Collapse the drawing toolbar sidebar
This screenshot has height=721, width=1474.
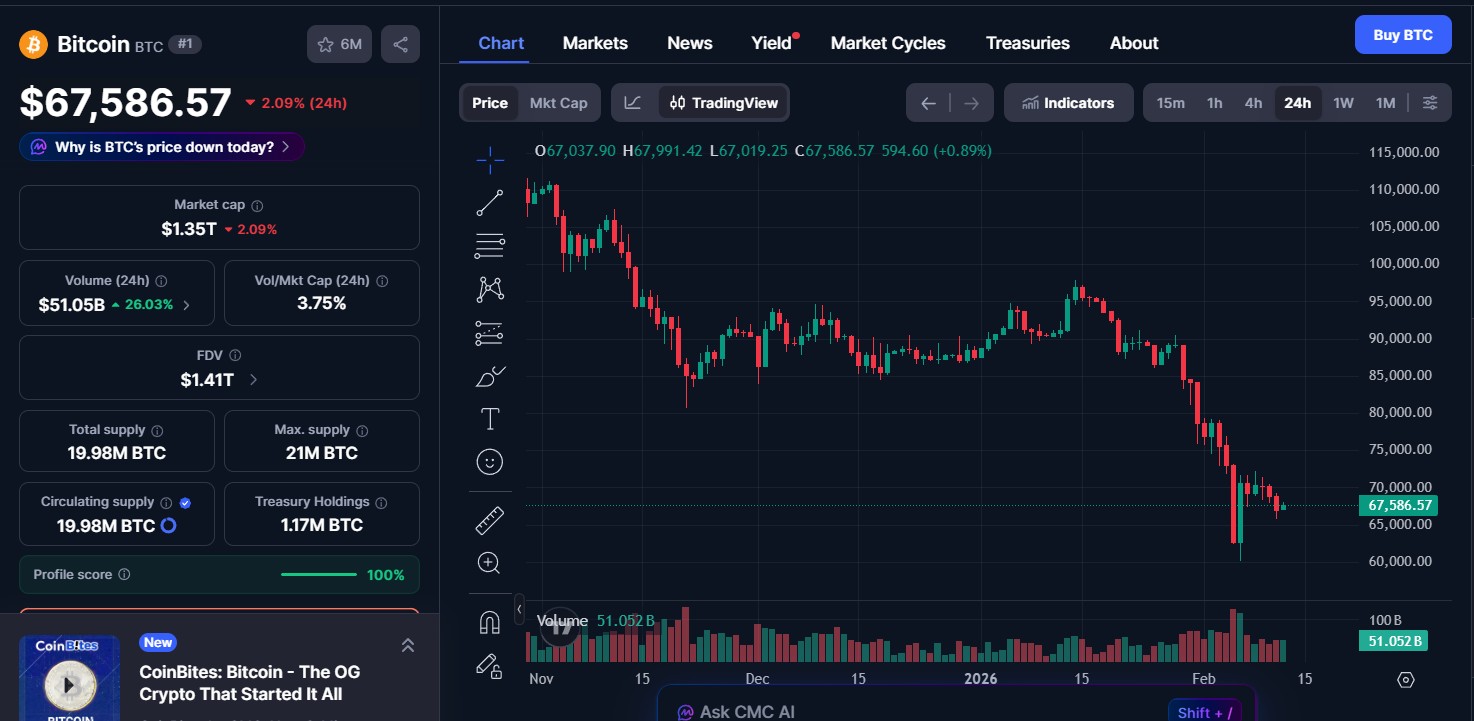(519, 608)
